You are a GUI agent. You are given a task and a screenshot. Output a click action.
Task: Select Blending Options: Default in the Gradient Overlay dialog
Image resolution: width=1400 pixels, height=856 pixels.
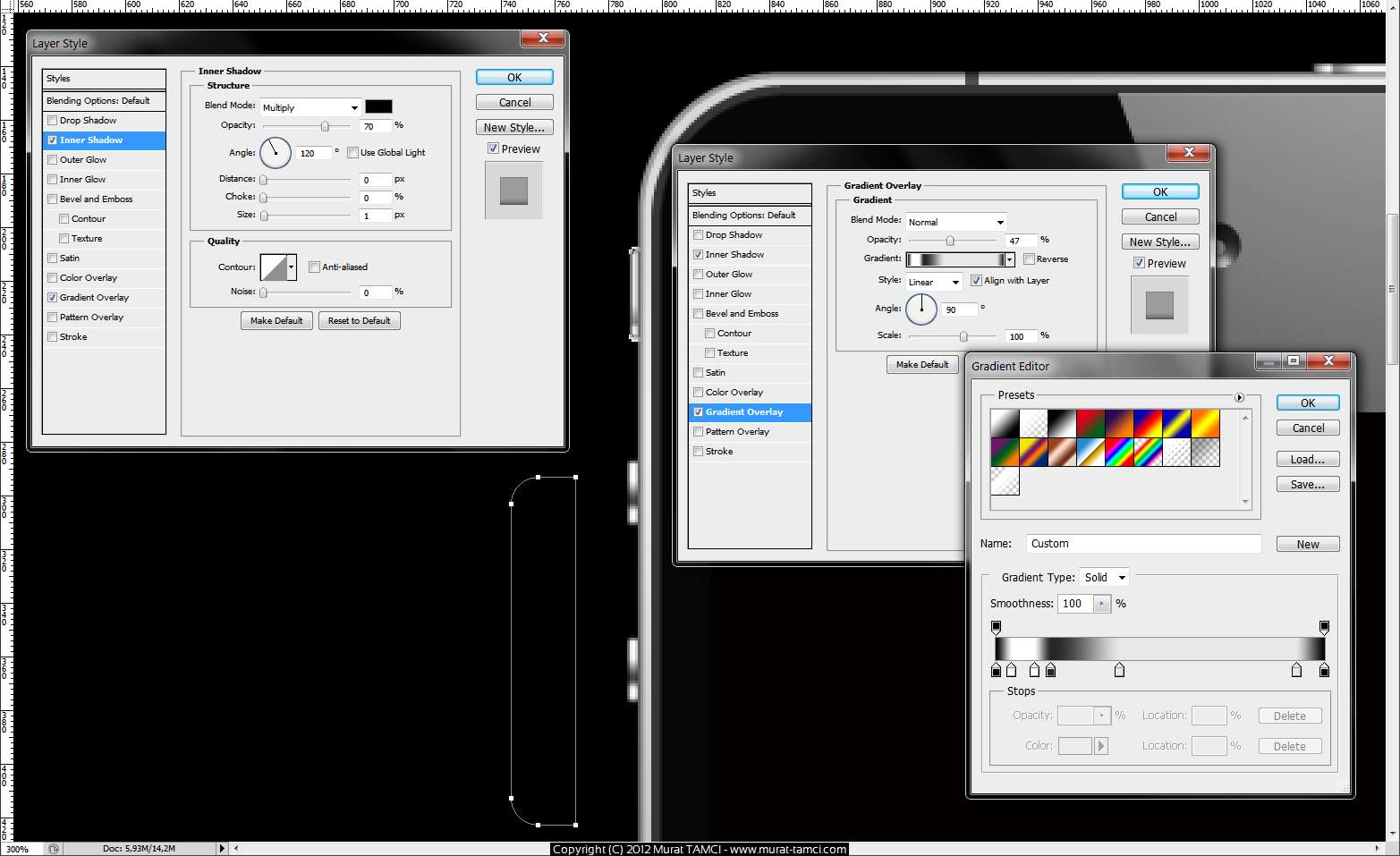[750, 216]
